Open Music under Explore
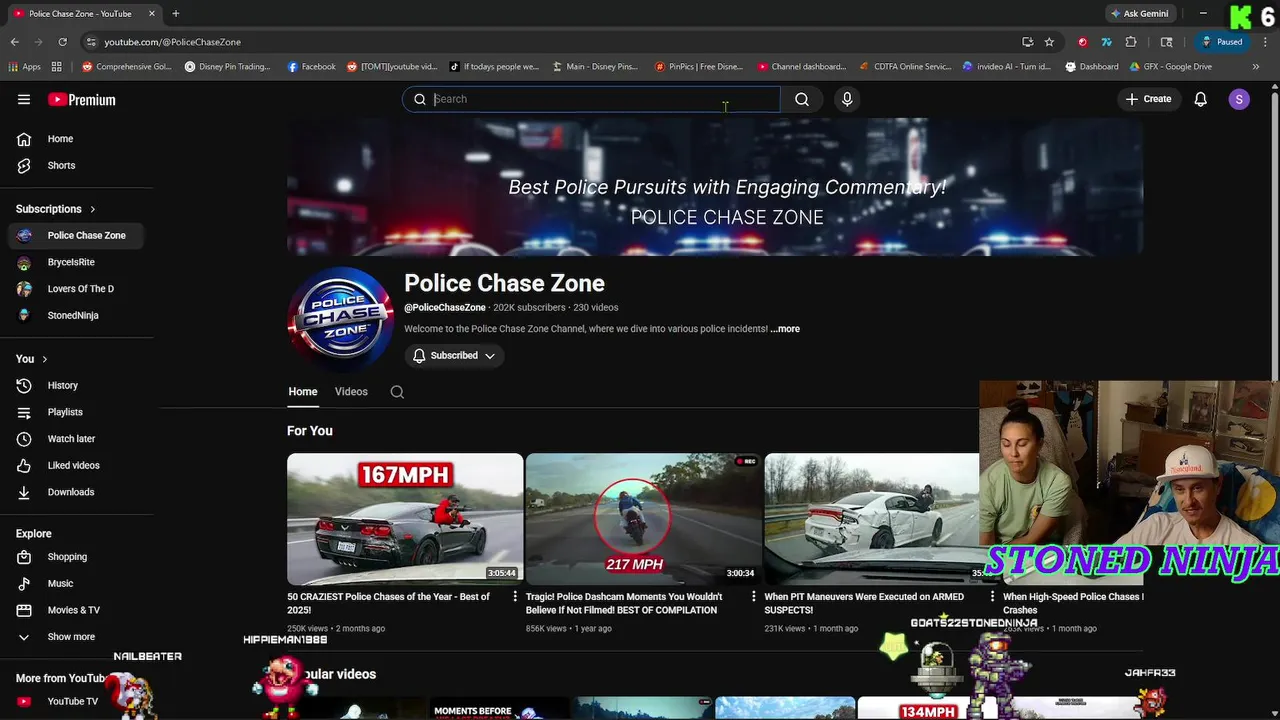 click(76, 583)
